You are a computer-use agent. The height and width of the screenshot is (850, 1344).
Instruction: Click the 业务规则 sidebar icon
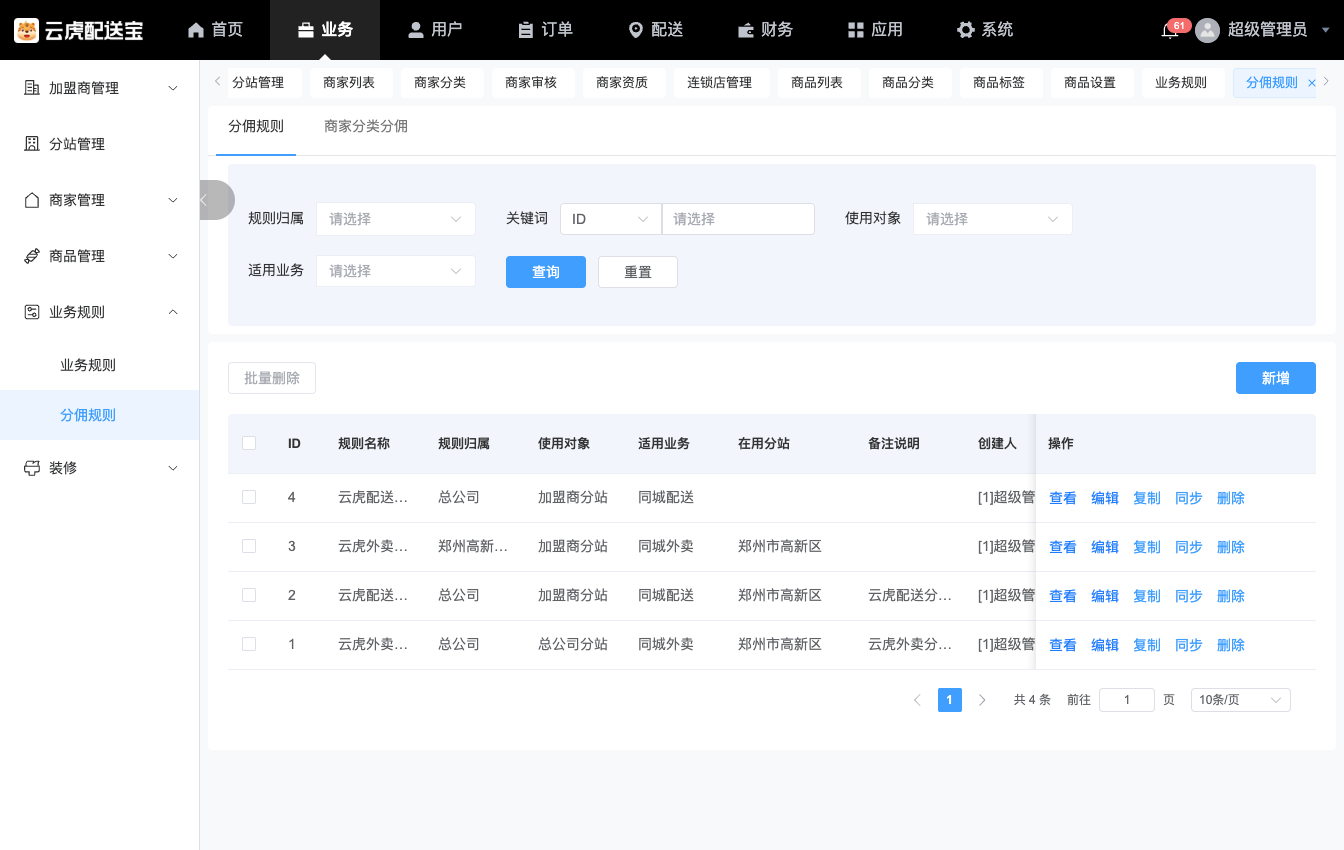32,312
